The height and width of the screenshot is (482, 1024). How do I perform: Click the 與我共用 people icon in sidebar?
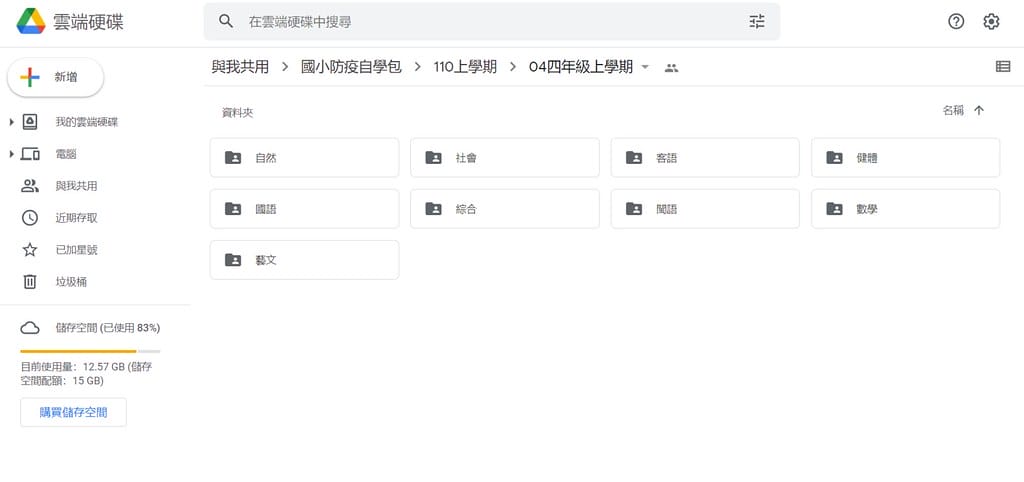(x=30, y=185)
